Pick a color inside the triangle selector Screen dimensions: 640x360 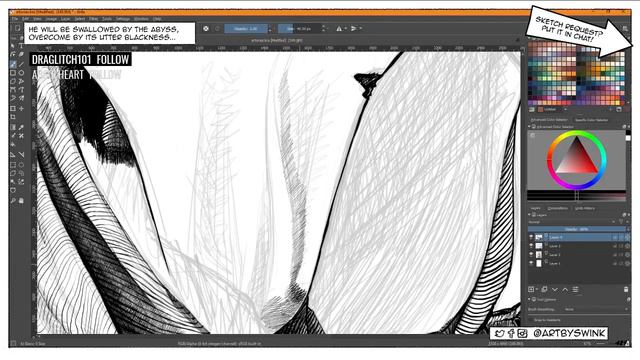[576, 160]
